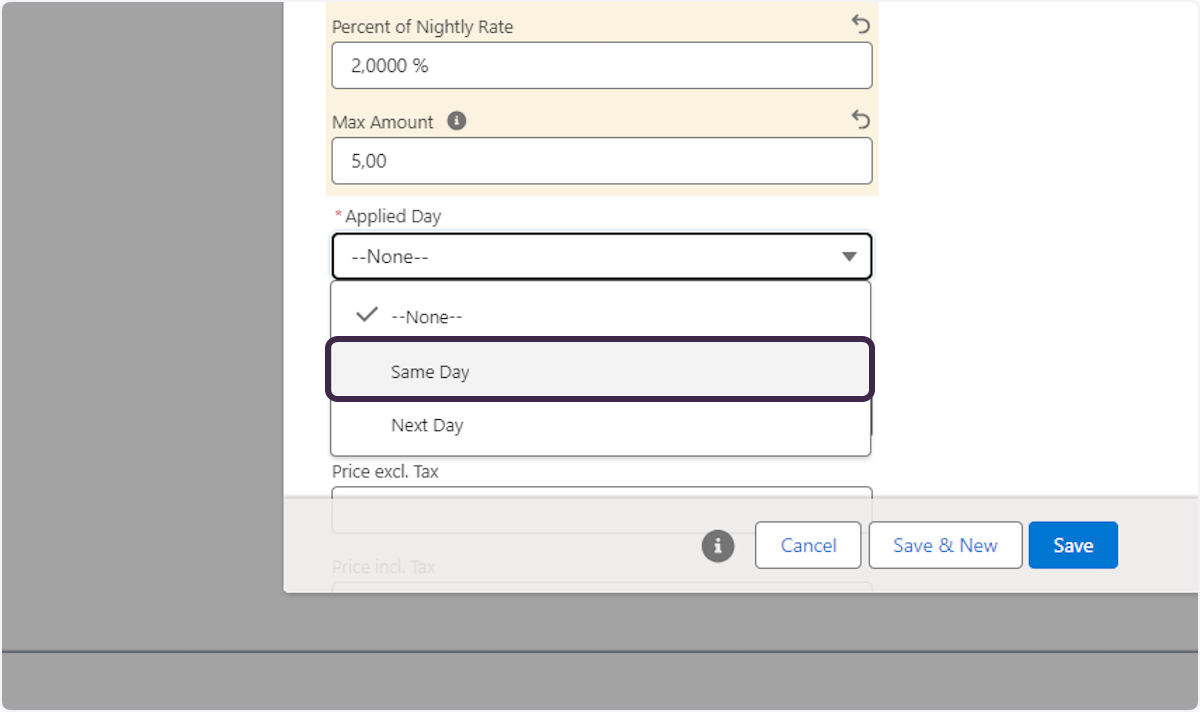Pick Next Day from the dropdown list

point(427,425)
